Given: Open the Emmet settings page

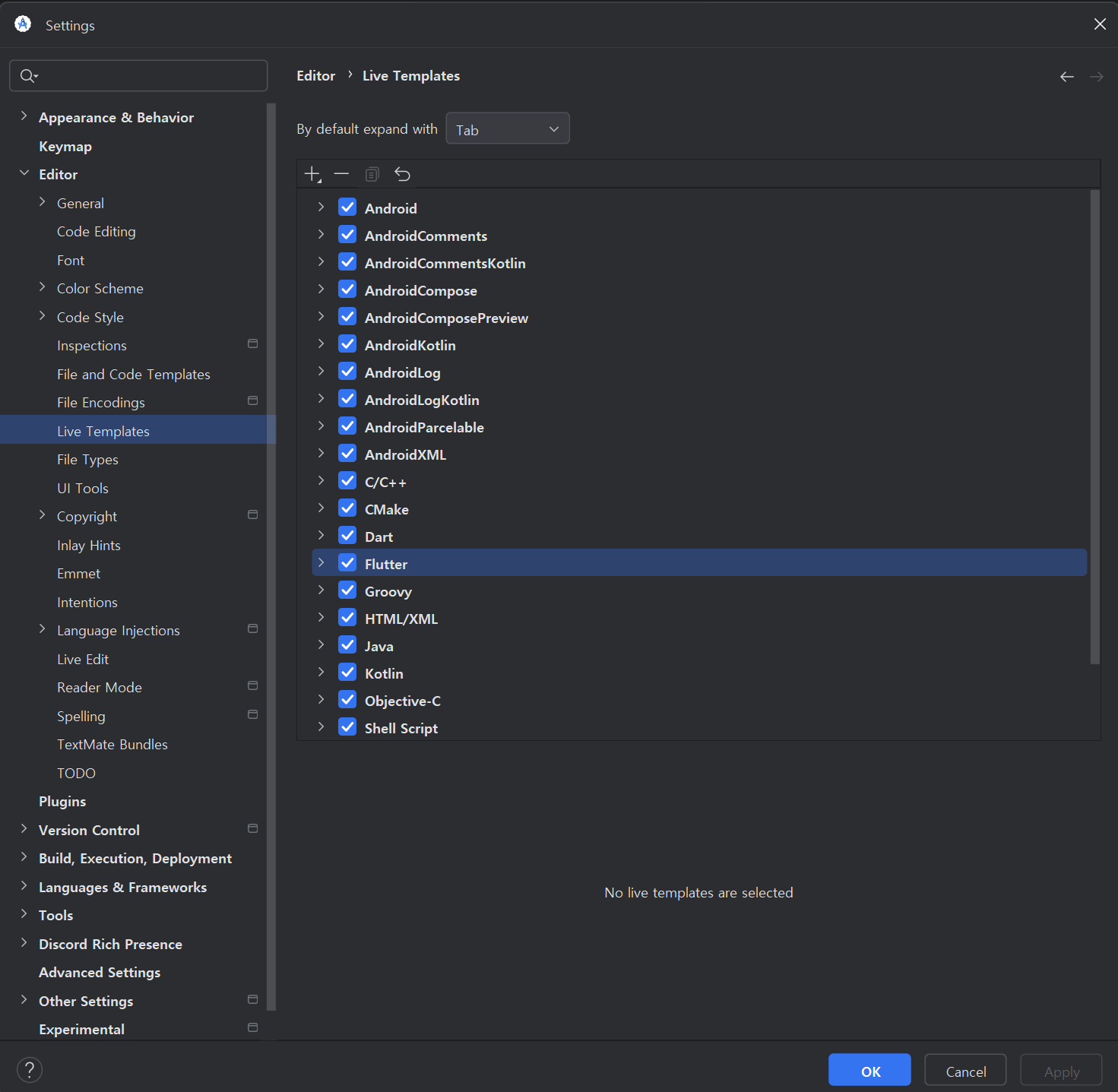Looking at the screenshot, I should (x=78, y=574).
